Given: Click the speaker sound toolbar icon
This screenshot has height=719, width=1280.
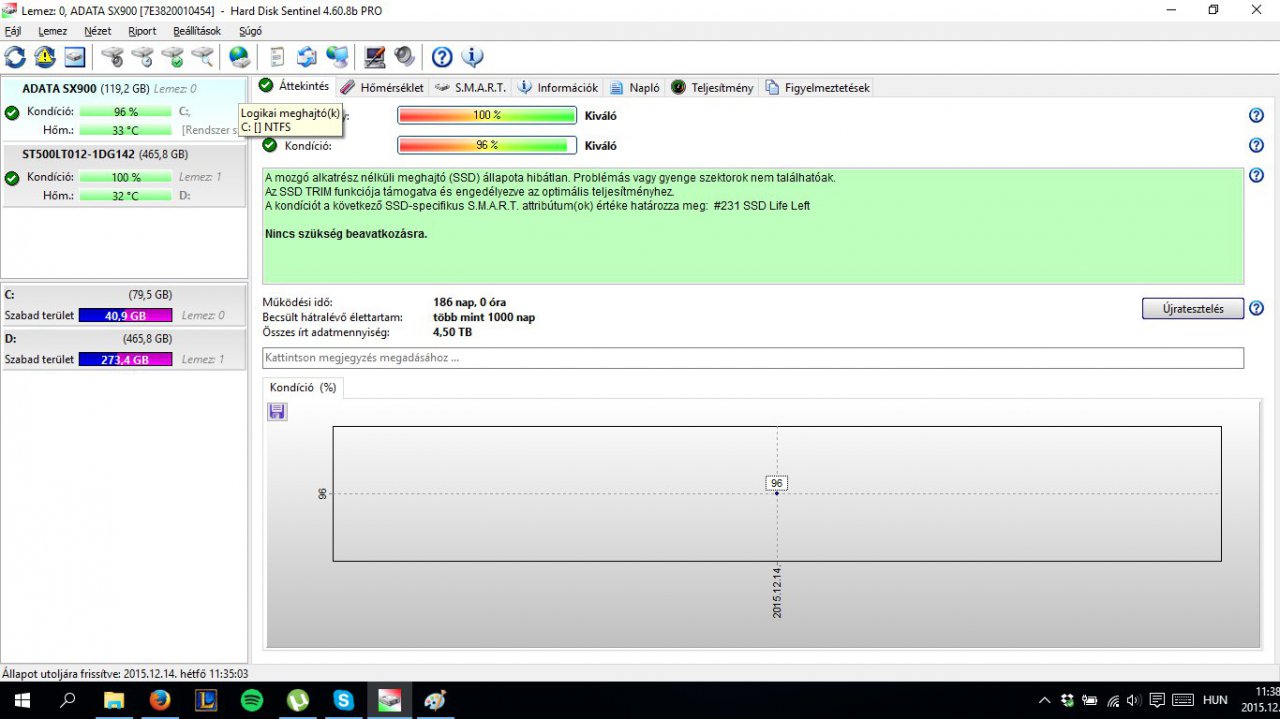Looking at the screenshot, I should click(x=405, y=57).
